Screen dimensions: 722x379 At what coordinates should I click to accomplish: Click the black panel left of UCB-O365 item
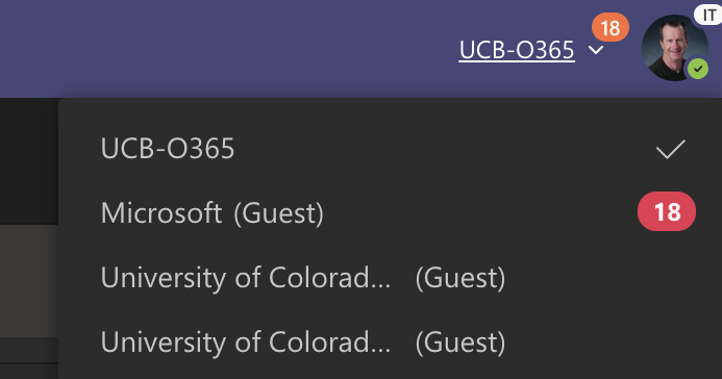point(29,161)
